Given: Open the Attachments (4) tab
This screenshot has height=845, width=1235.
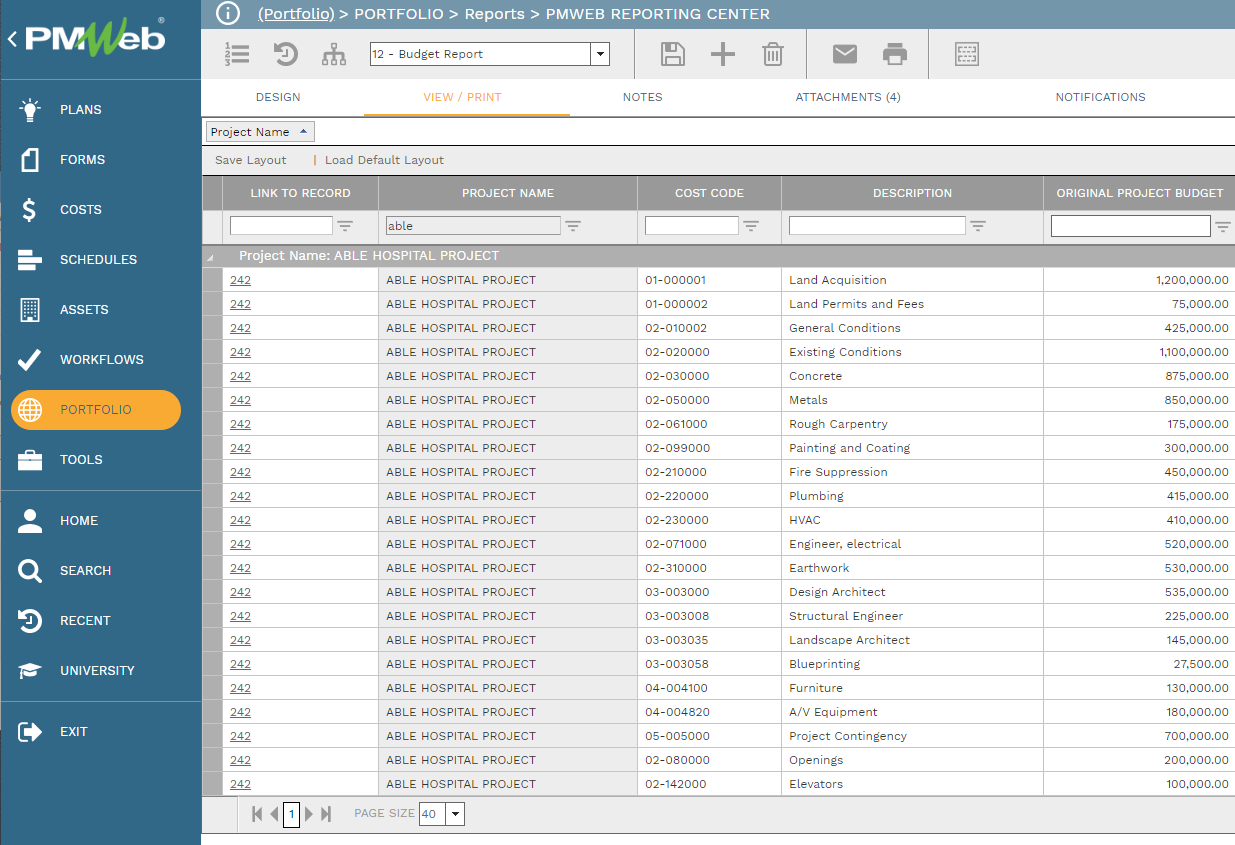Looking at the screenshot, I should (x=848, y=97).
